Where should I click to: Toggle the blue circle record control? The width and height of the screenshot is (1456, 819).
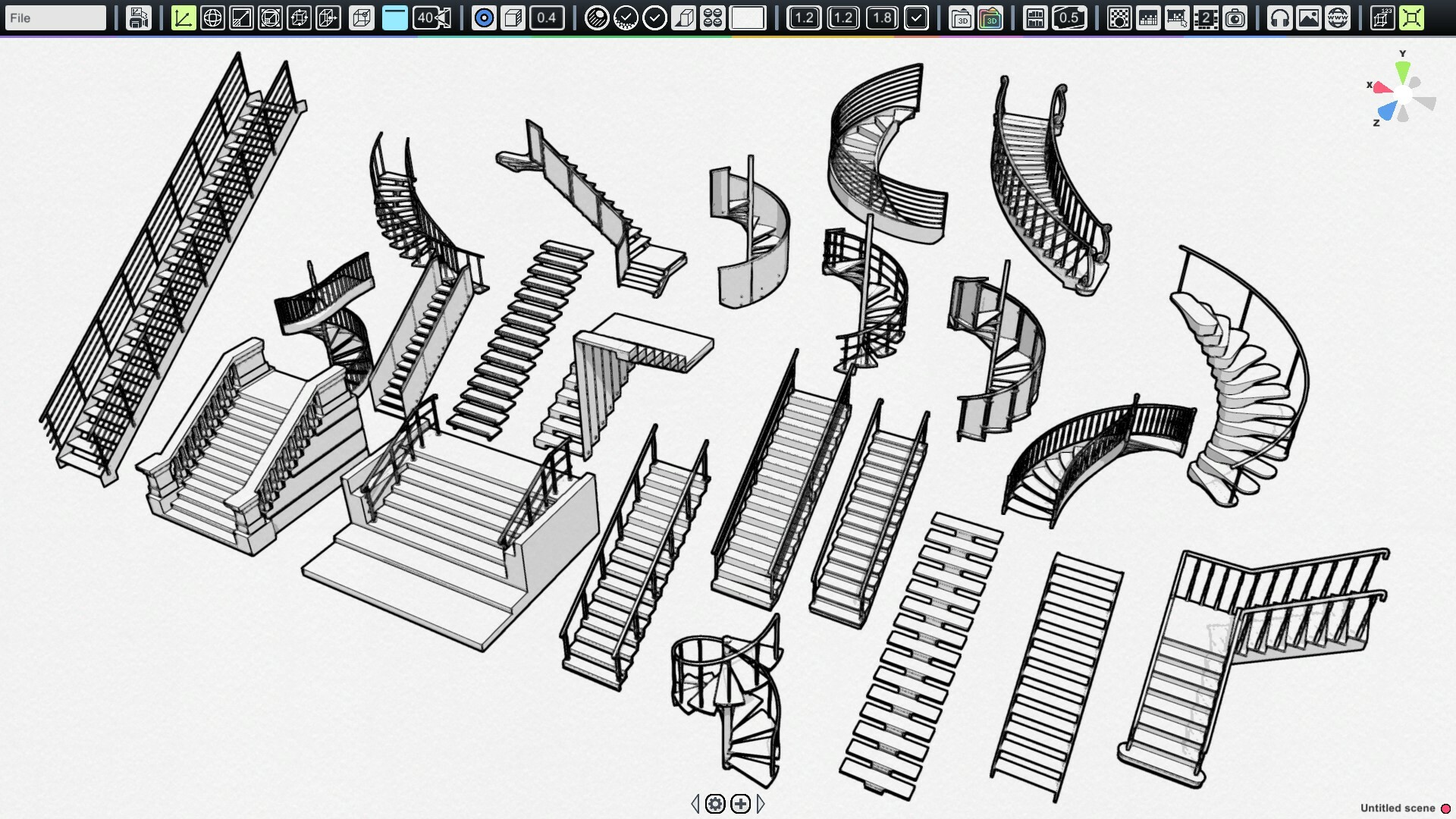[484, 17]
